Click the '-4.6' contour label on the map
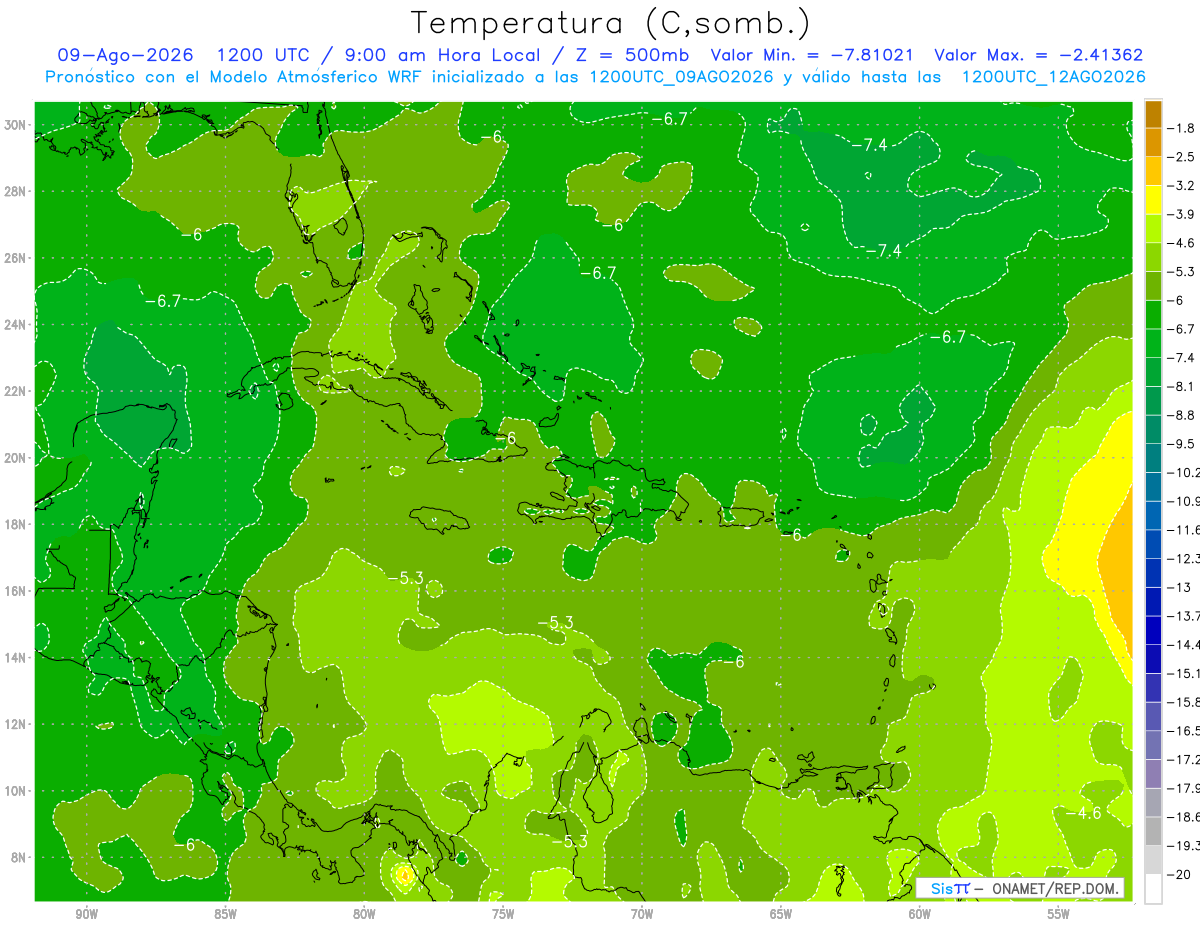 (1083, 813)
